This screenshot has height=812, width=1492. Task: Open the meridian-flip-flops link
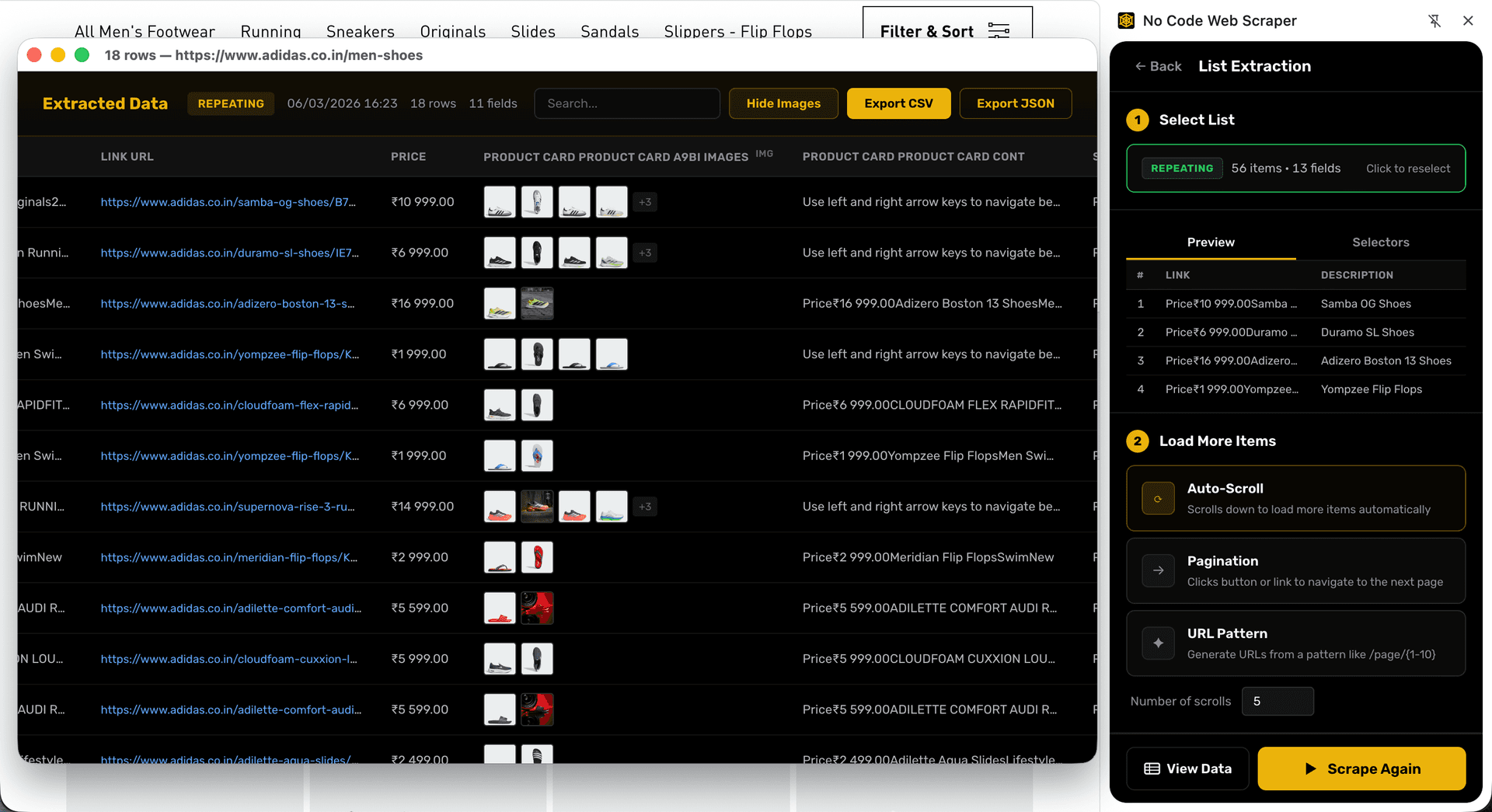coord(228,557)
